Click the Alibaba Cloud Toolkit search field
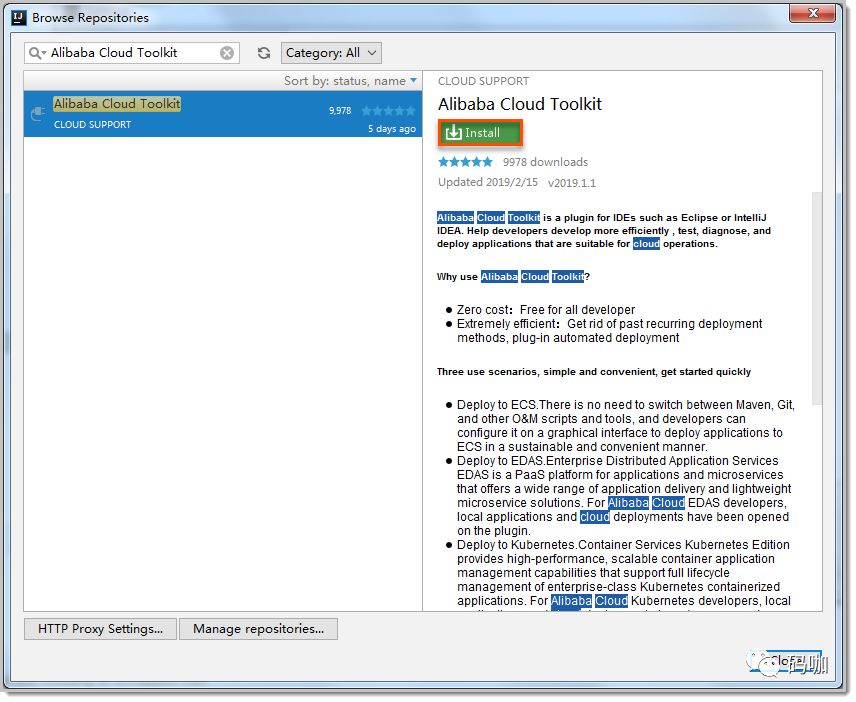The width and height of the screenshot is (856, 702). [132, 53]
